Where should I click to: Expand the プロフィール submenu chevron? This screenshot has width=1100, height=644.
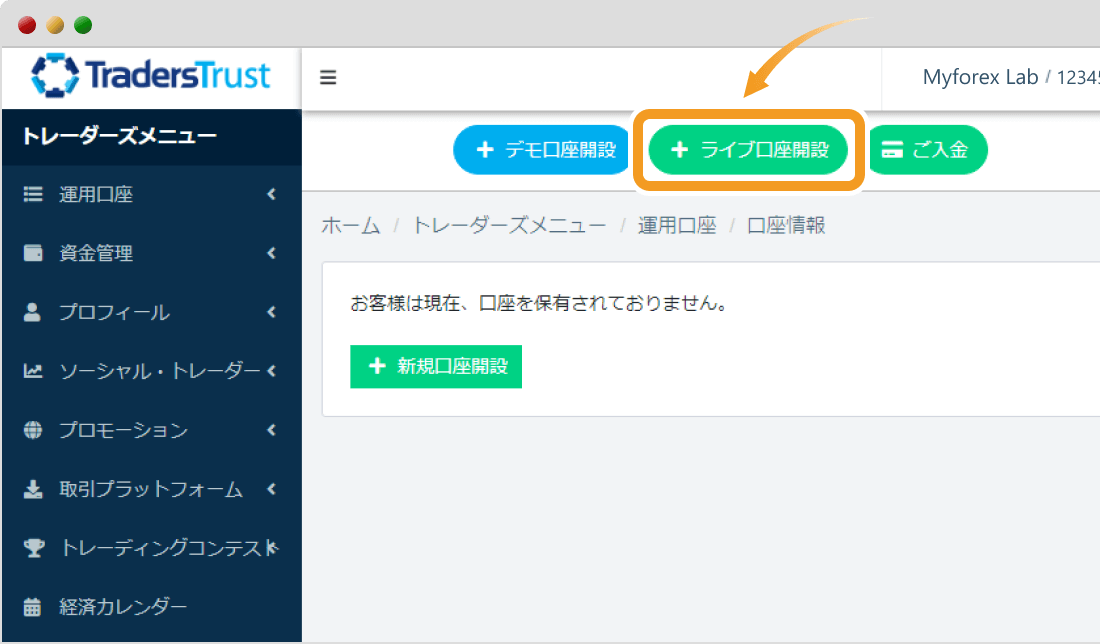[271, 313]
